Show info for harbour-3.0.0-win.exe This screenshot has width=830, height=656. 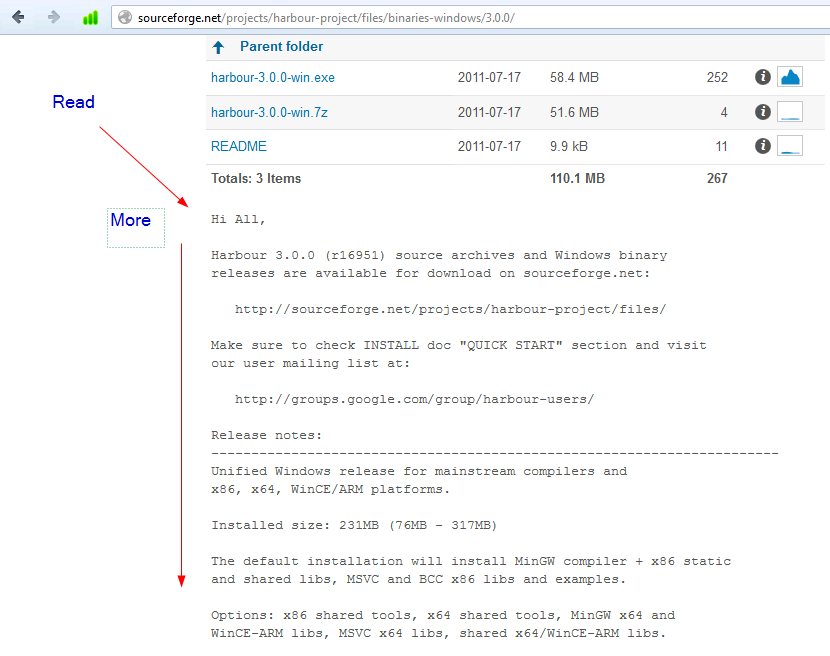(762, 77)
